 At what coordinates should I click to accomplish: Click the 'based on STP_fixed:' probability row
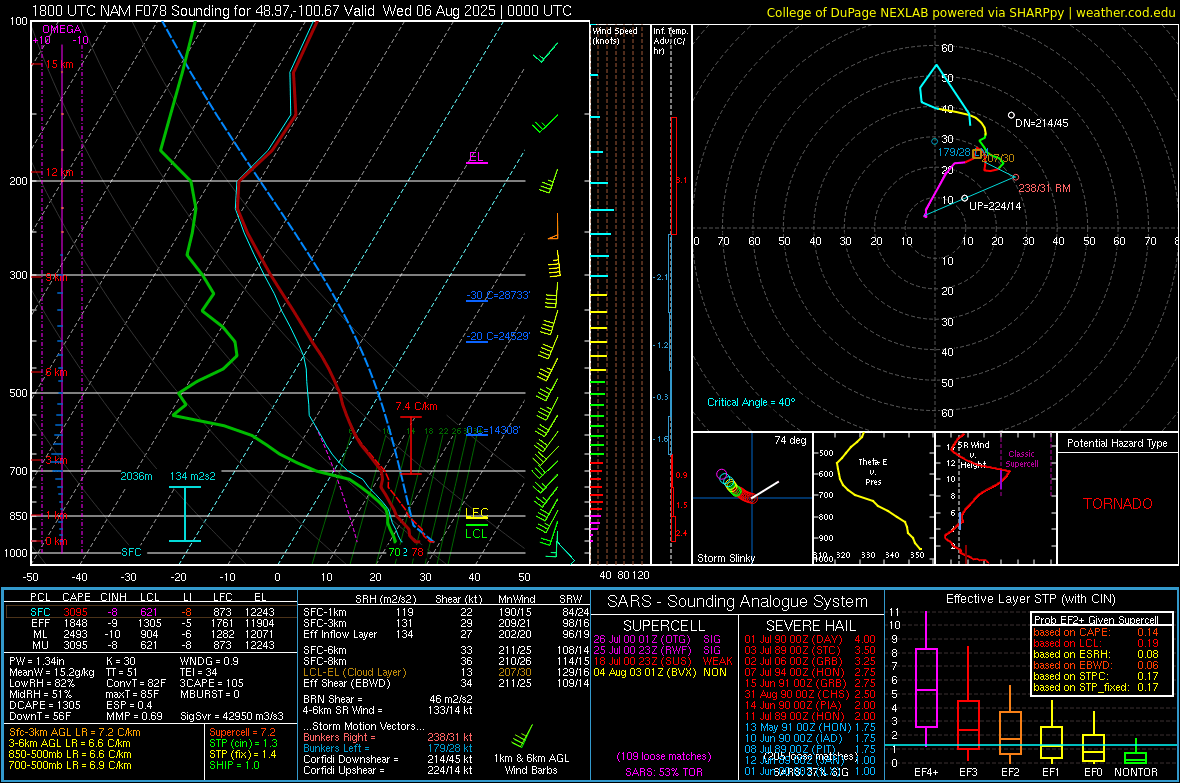[x=1096, y=687]
